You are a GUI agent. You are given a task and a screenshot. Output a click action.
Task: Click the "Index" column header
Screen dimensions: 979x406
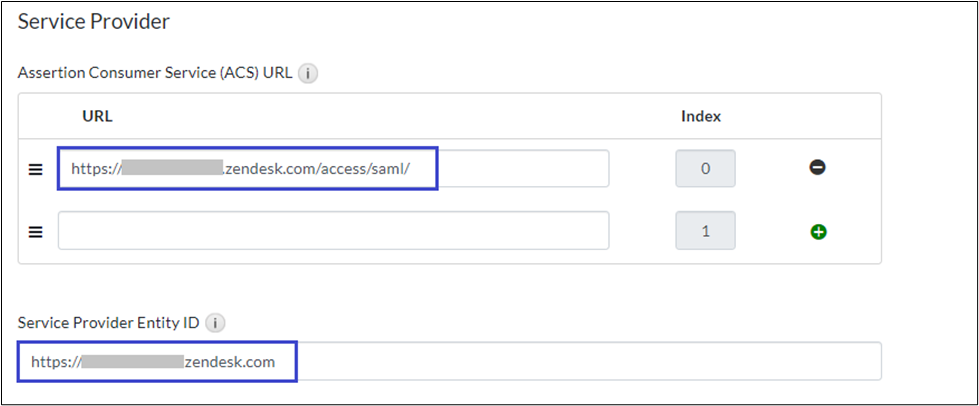701,116
